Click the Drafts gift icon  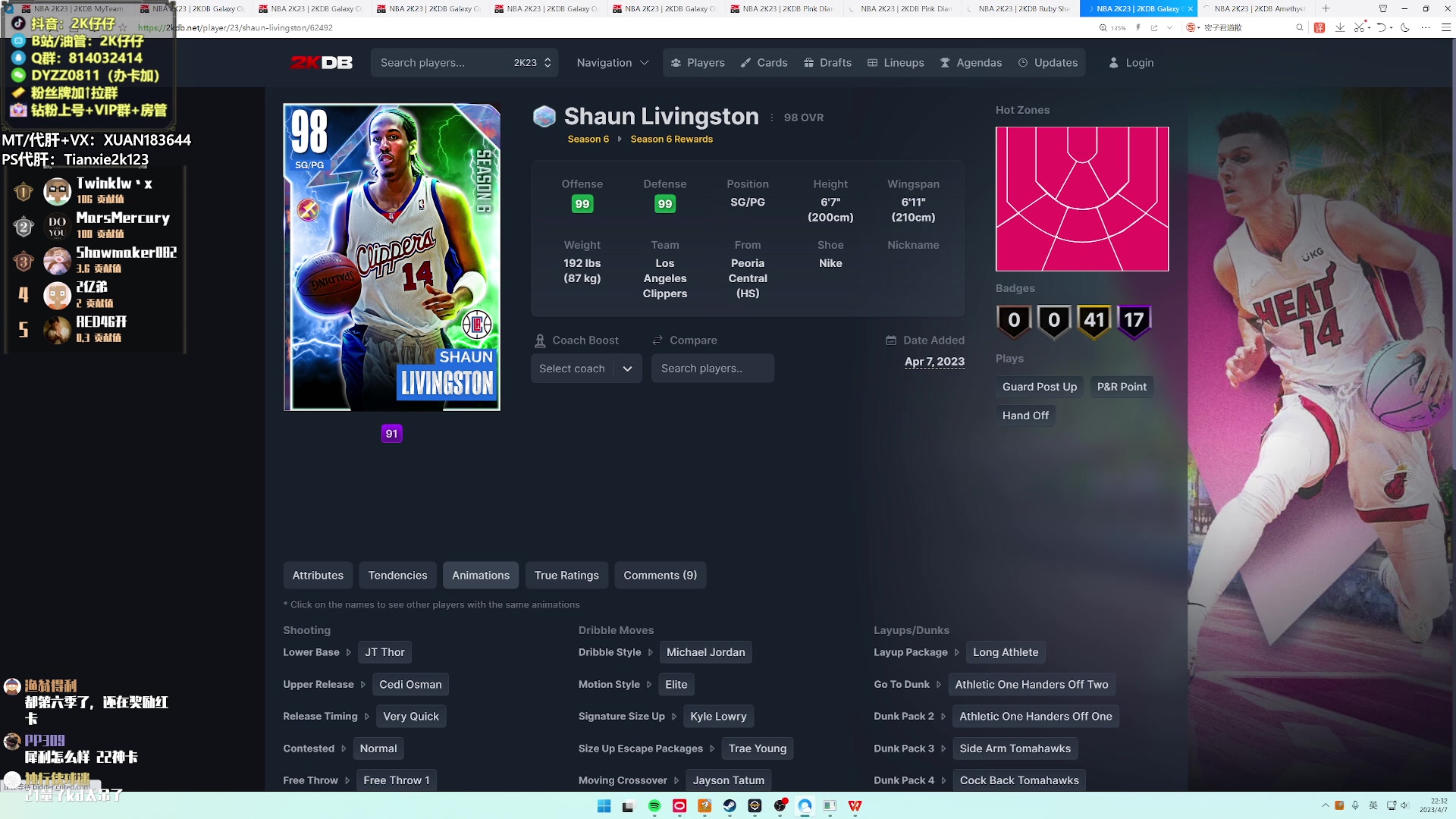809,63
